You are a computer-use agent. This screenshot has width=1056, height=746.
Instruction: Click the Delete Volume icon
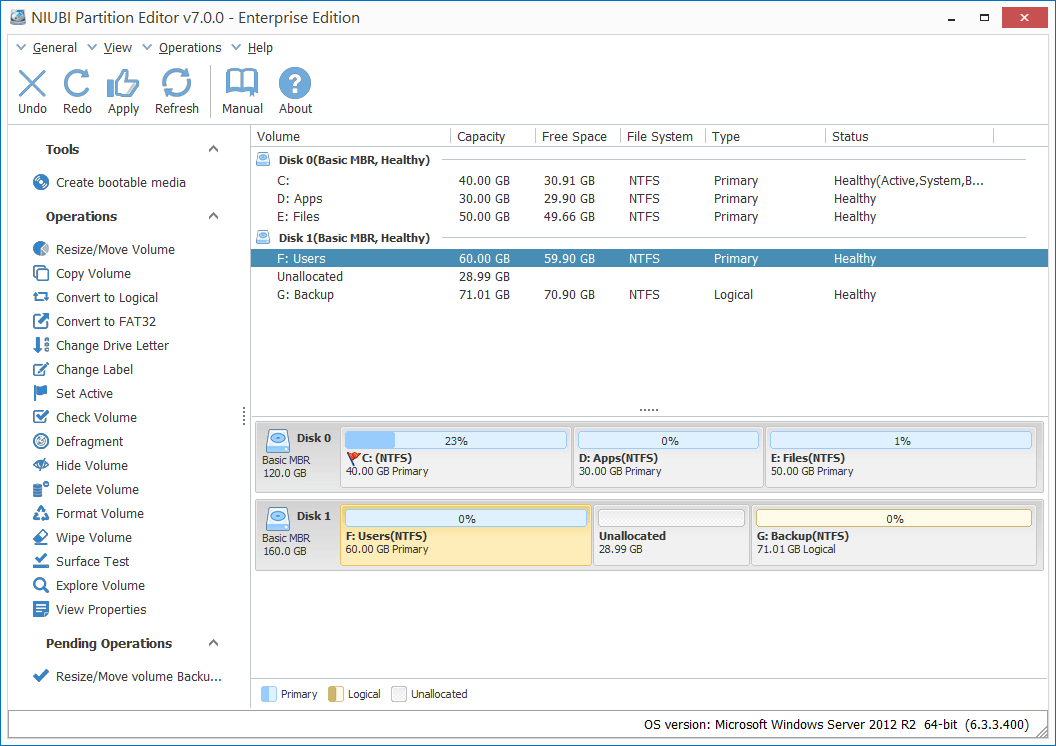41,489
